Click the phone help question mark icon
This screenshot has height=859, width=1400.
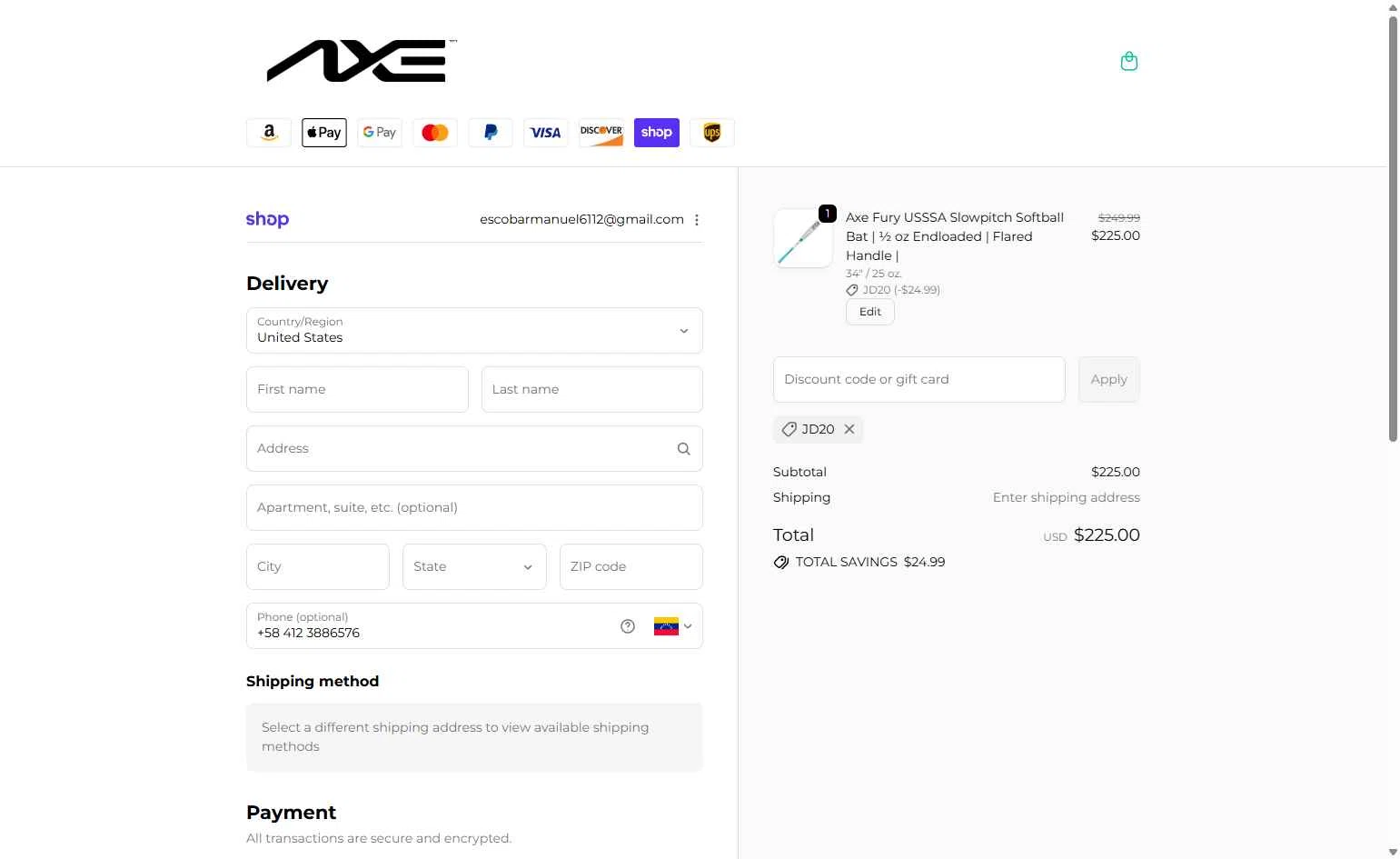(628, 626)
